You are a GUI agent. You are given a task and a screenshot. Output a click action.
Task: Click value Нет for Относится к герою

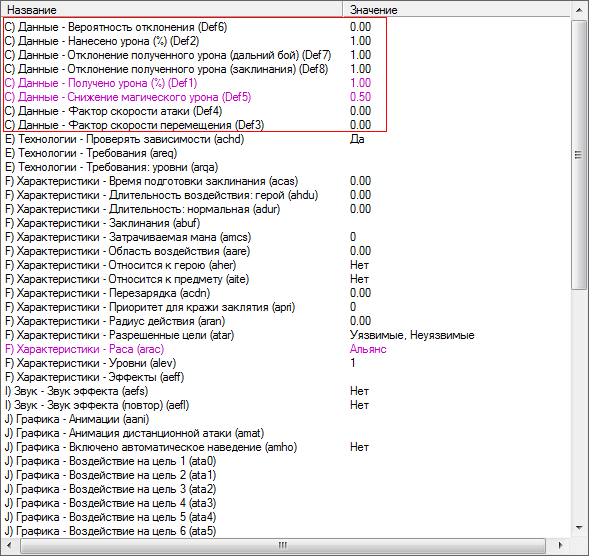(359, 265)
